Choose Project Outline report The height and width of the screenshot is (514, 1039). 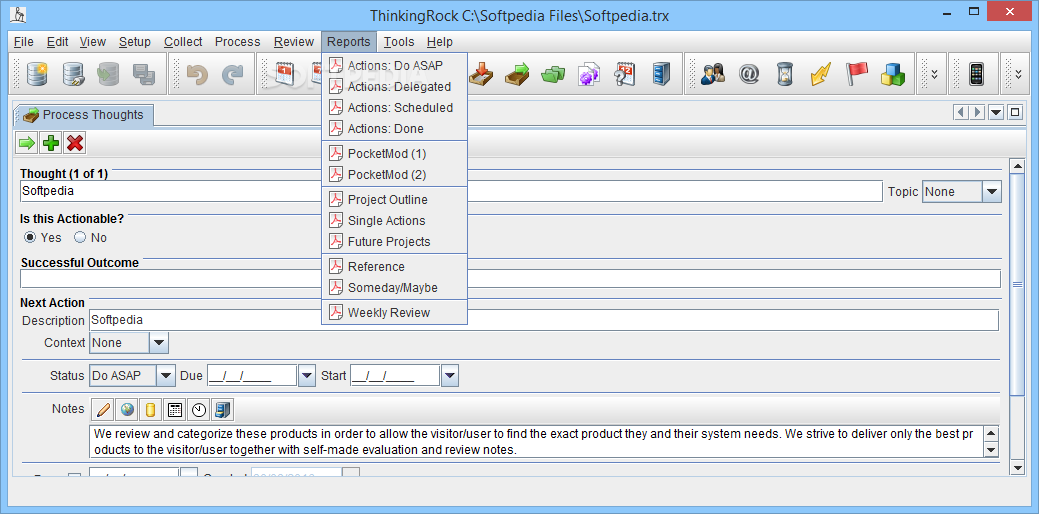[394, 199]
